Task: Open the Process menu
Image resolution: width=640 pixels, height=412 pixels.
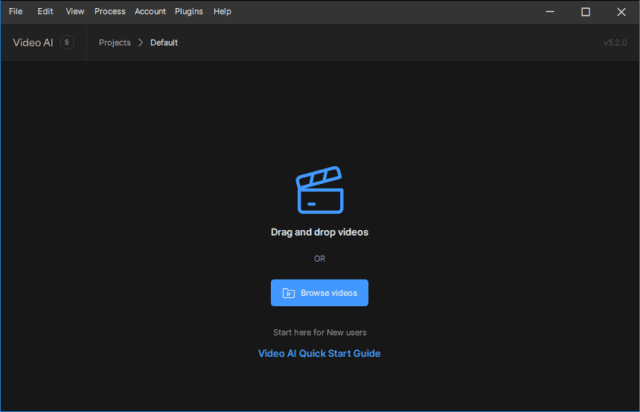Action: [110, 11]
